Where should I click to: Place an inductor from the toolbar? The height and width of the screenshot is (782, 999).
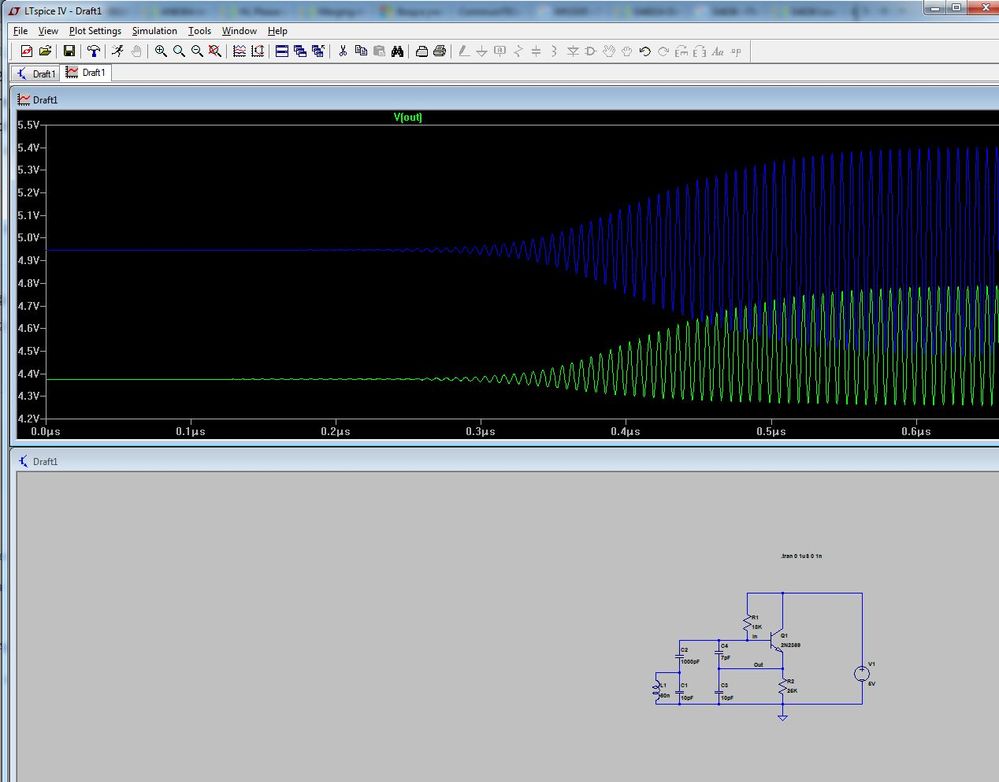pos(554,51)
